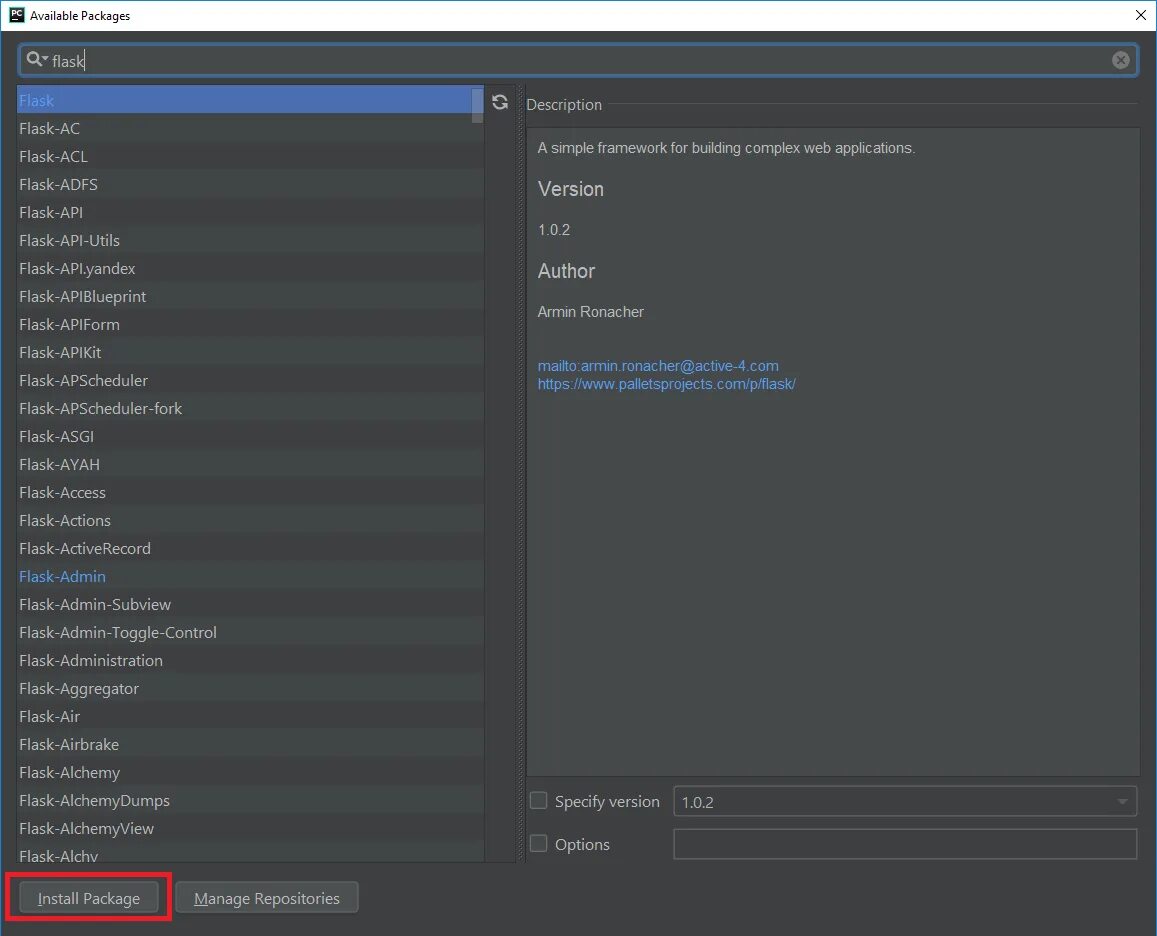Image resolution: width=1157 pixels, height=936 pixels.
Task: Select the Flask-ACL package
Action: [249, 156]
